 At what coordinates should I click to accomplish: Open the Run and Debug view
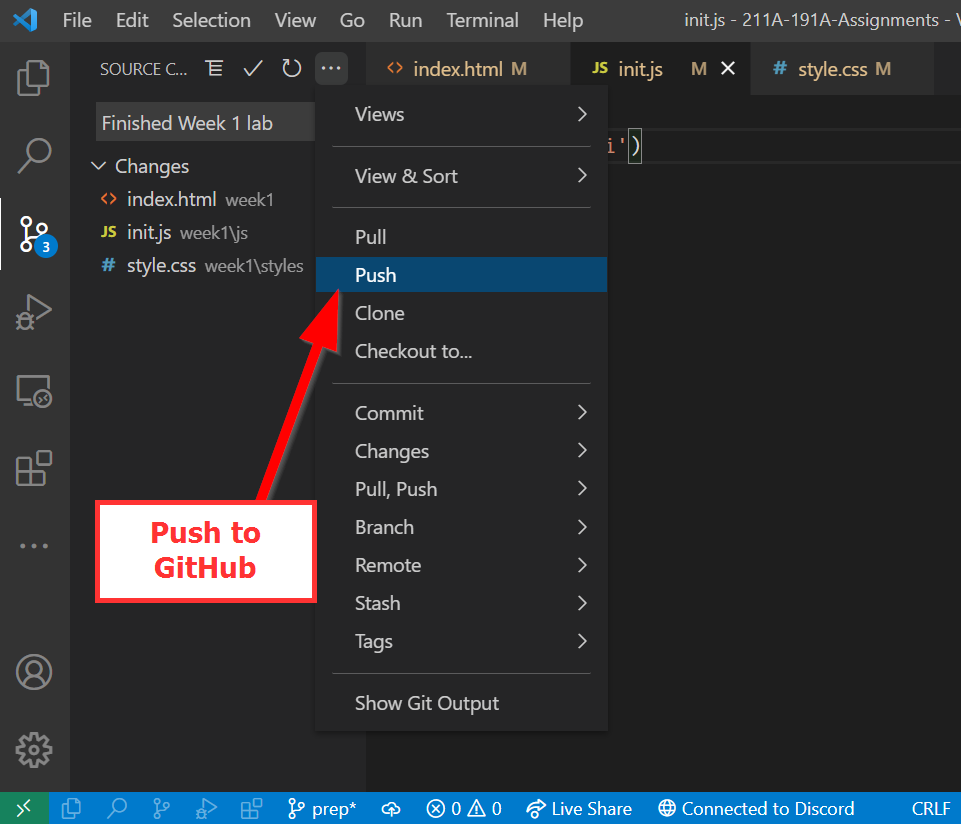tap(34, 312)
